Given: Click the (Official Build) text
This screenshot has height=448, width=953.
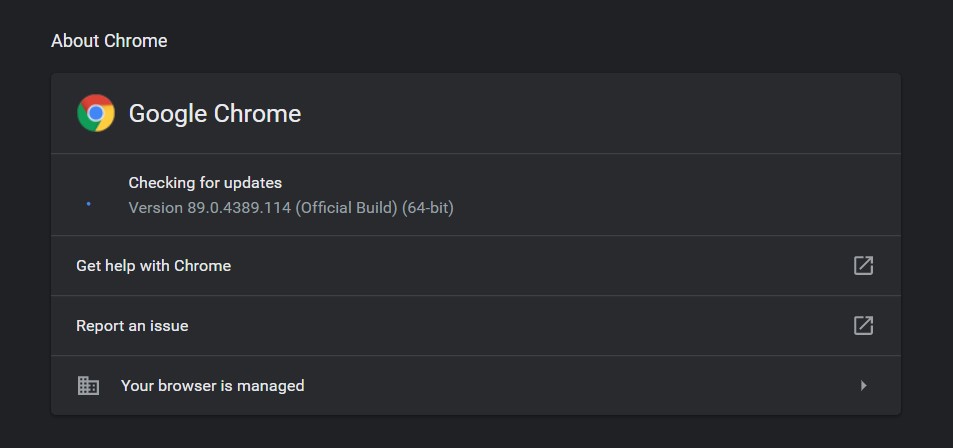Looking at the screenshot, I should [x=346, y=208].
